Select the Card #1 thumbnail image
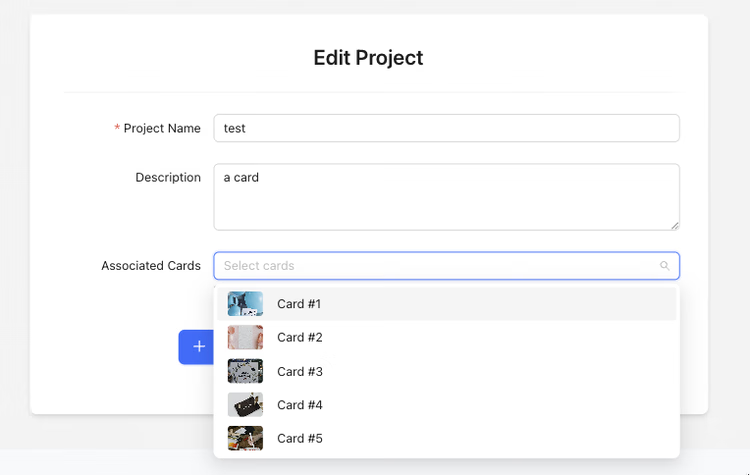750x475 pixels. click(245, 304)
